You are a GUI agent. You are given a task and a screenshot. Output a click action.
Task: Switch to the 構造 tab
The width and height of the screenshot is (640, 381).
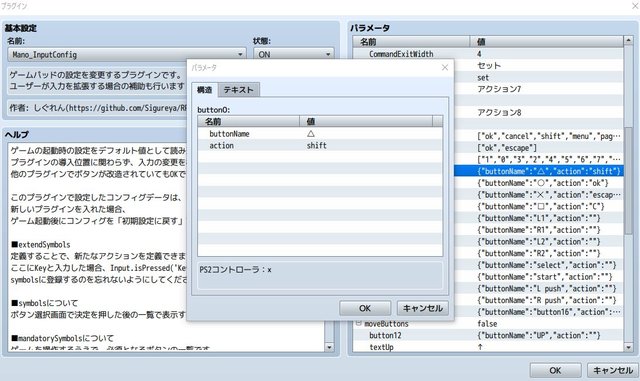[204, 90]
